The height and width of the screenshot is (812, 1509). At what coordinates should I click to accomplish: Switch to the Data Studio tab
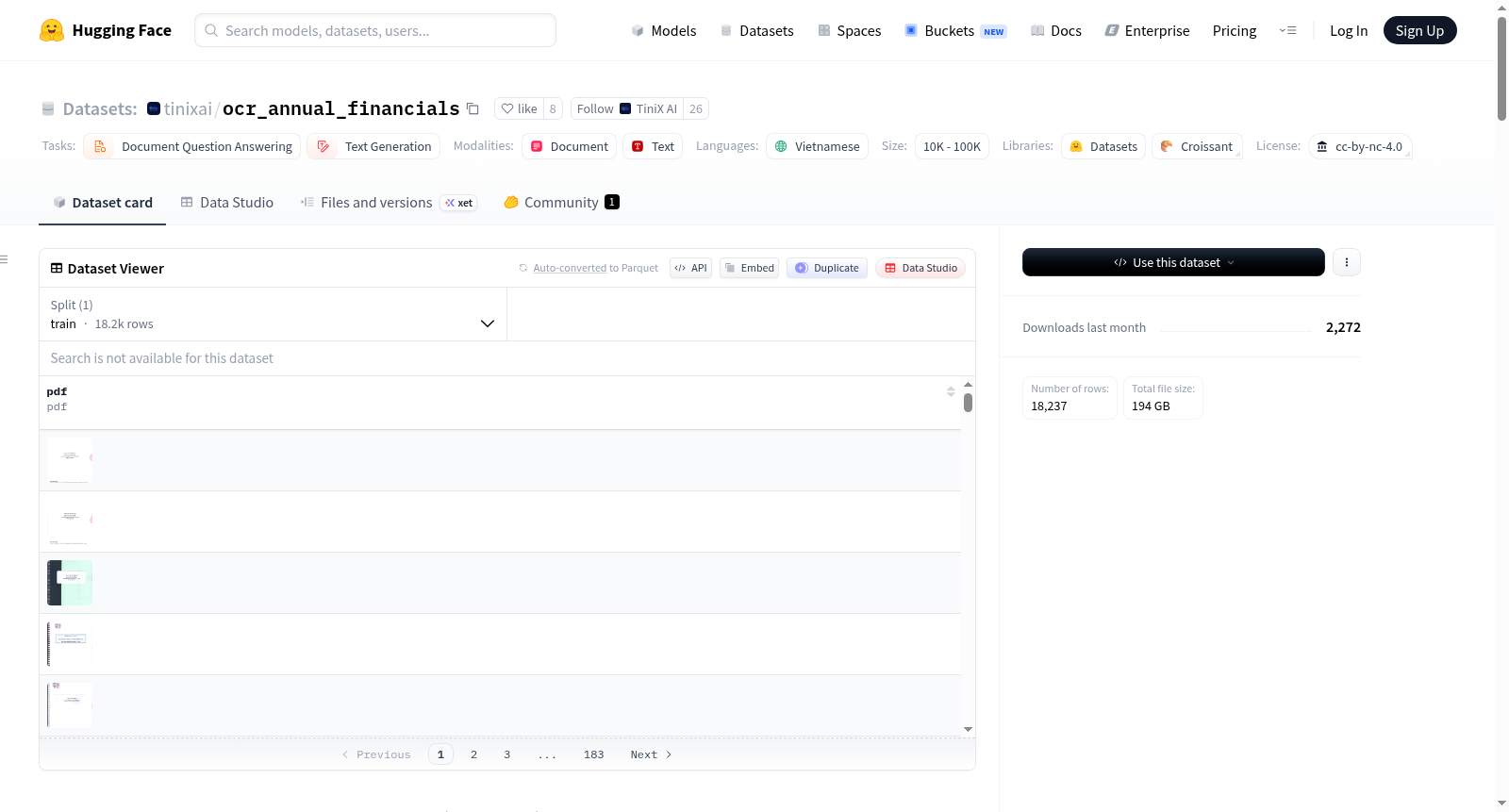click(x=227, y=202)
